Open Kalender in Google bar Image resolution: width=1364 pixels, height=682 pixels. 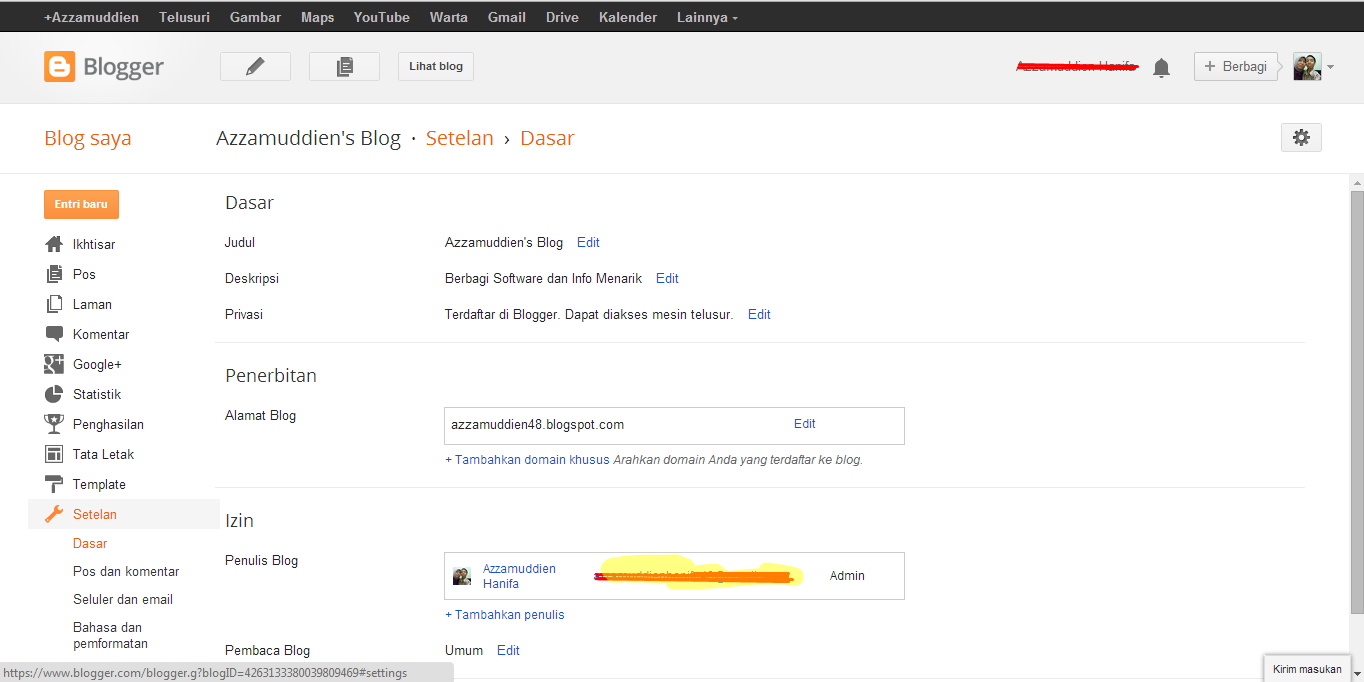(x=628, y=17)
